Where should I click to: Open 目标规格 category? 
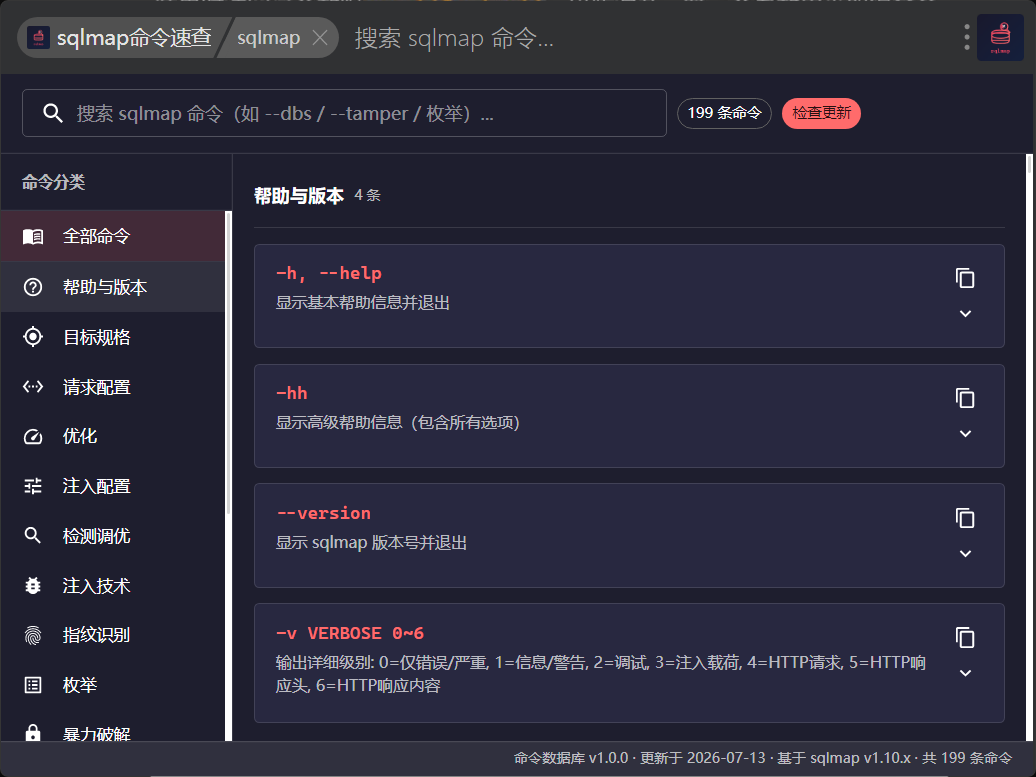point(113,337)
